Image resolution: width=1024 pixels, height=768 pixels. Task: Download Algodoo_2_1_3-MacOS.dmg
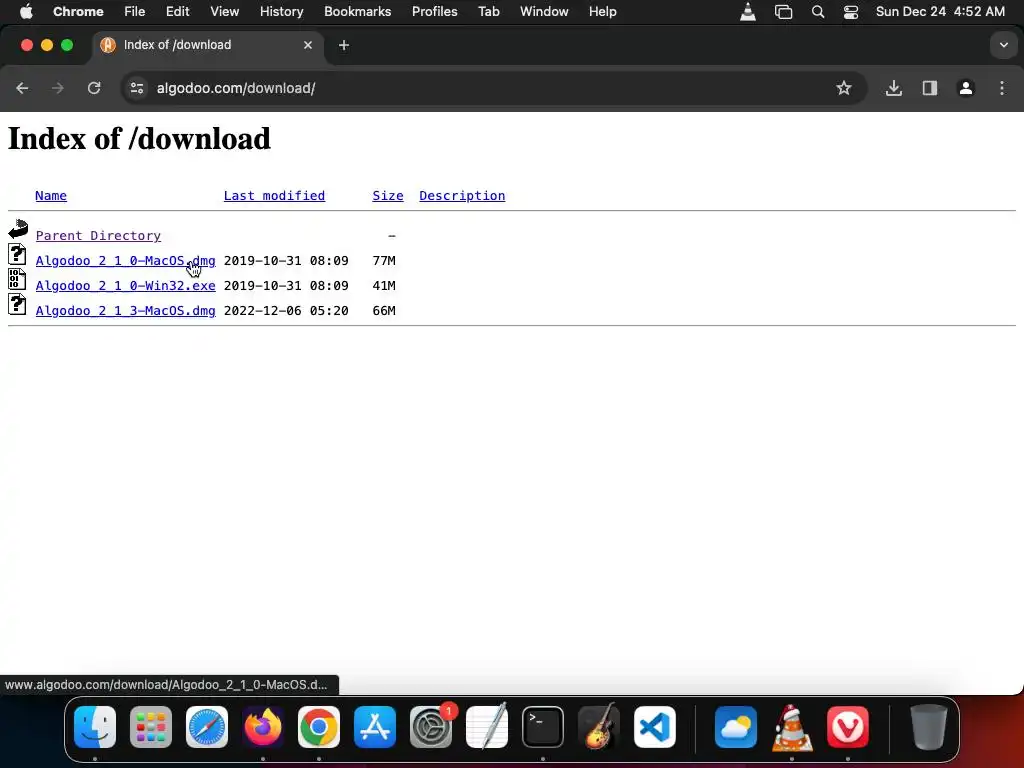pos(125,311)
